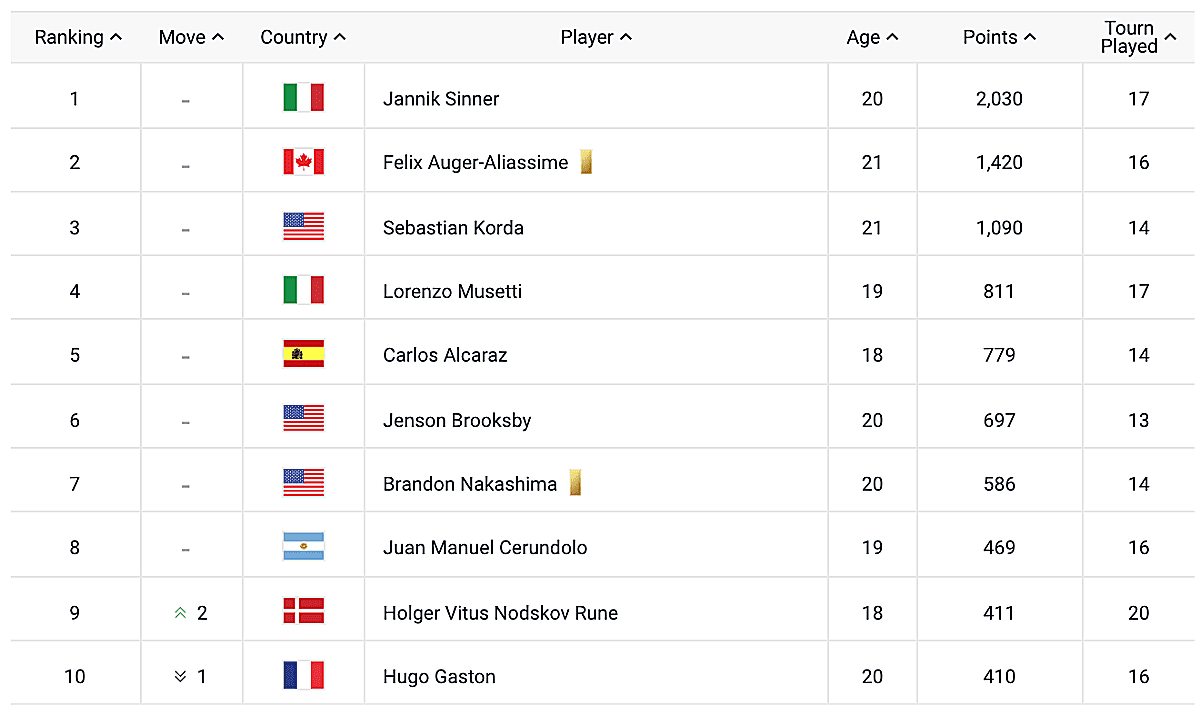Sort table by Ranking column

coord(78,37)
